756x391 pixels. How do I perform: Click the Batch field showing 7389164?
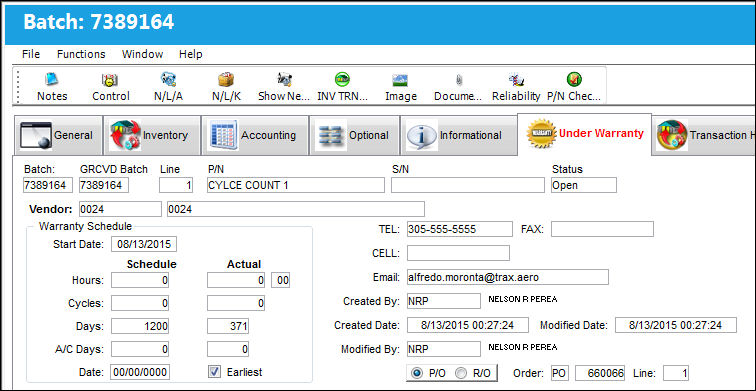pyautogui.click(x=48, y=186)
